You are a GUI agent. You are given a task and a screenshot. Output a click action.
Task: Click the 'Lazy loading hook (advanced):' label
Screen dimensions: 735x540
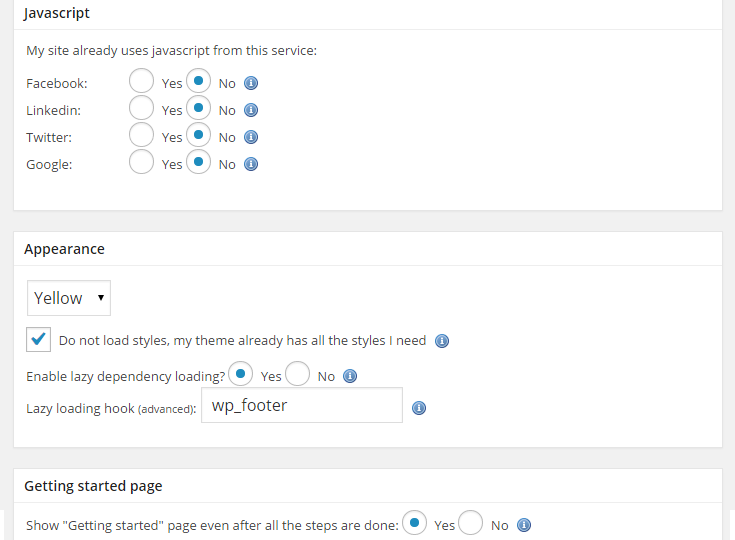click(x=111, y=409)
